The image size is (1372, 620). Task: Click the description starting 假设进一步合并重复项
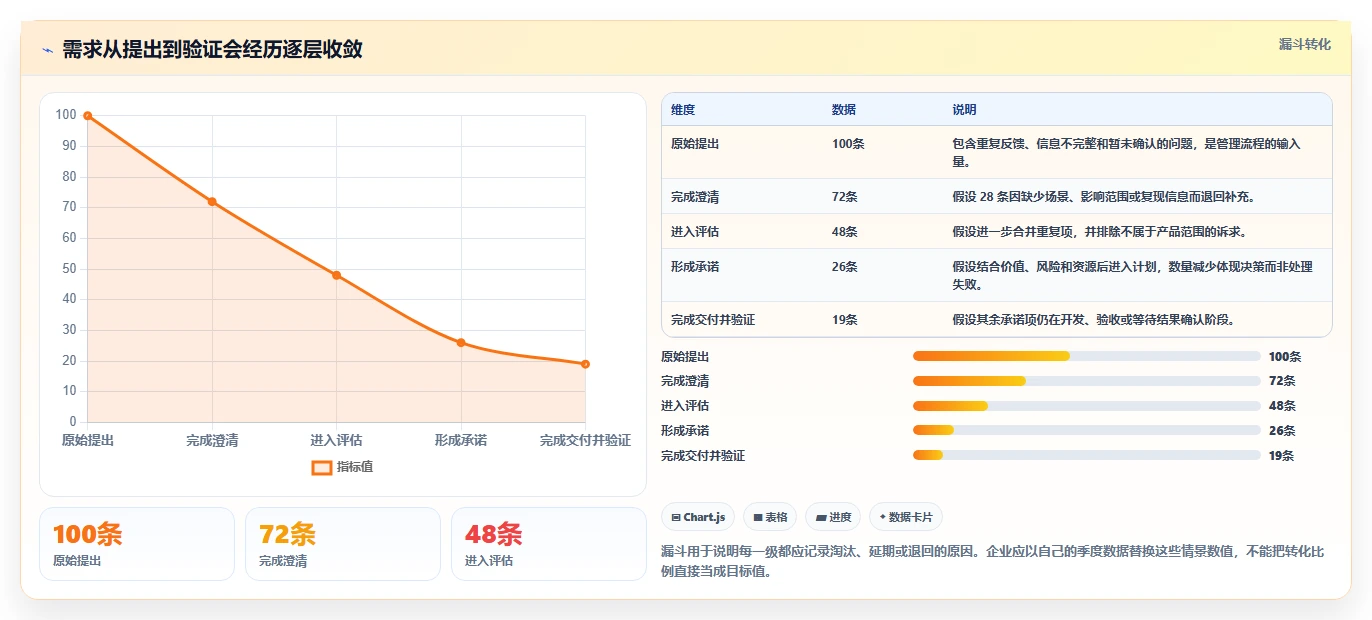coord(1099,232)
